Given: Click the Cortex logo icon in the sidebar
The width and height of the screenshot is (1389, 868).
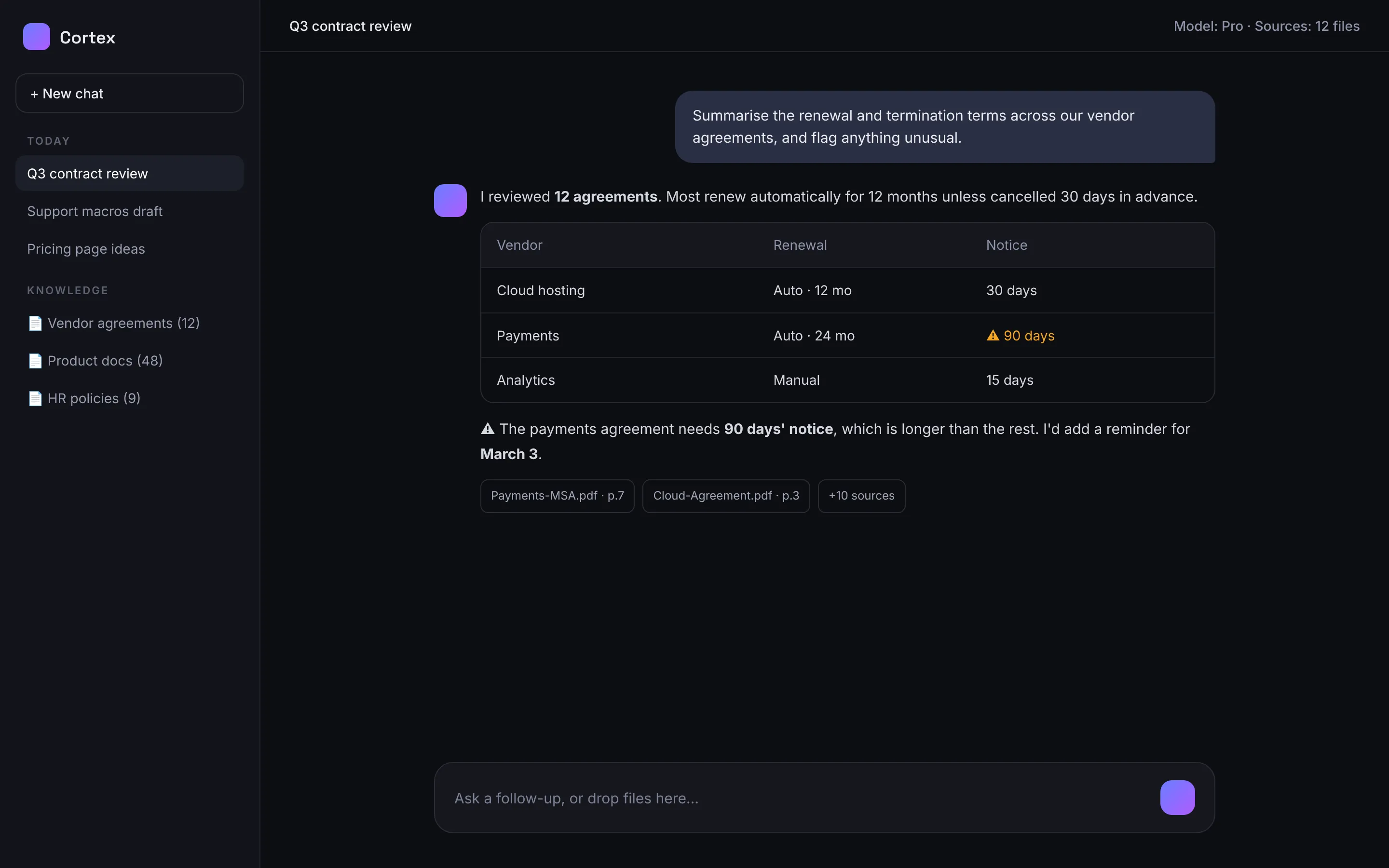Looking at the screenshot, I should (36, 37).
